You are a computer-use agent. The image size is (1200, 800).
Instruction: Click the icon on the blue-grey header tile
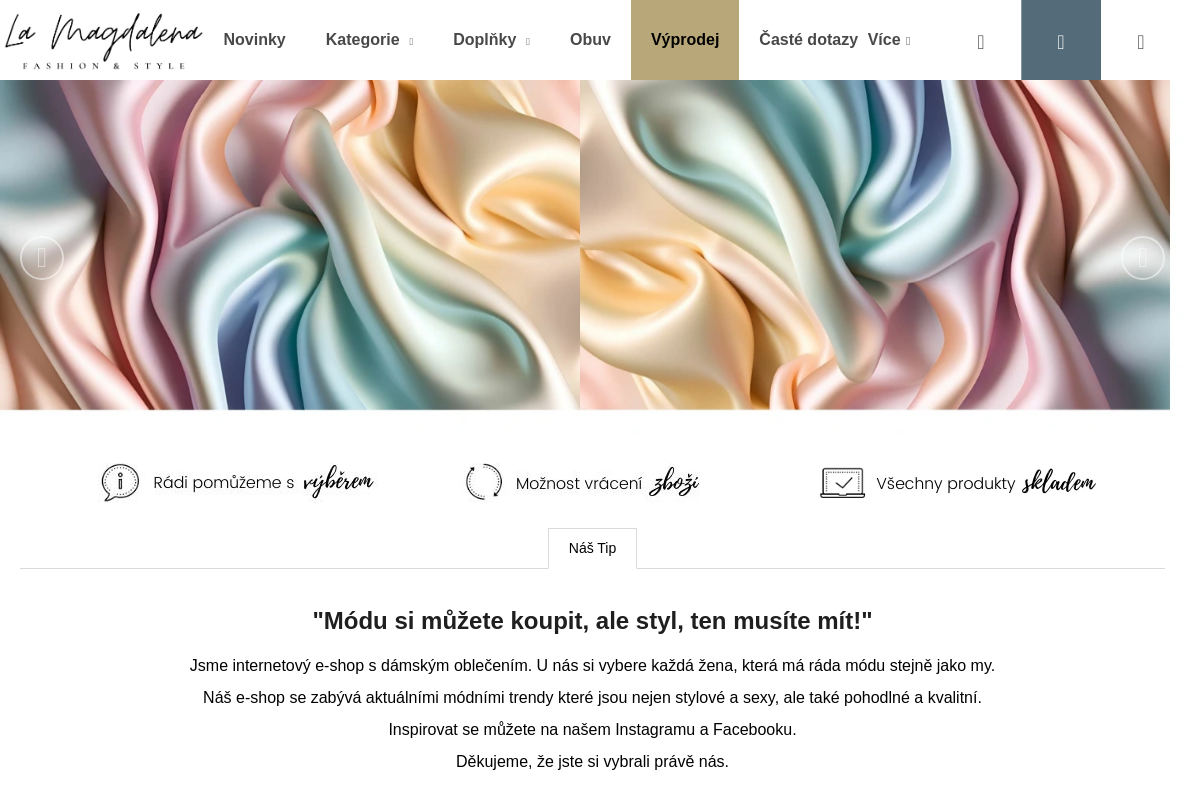tap(1061, 42)
